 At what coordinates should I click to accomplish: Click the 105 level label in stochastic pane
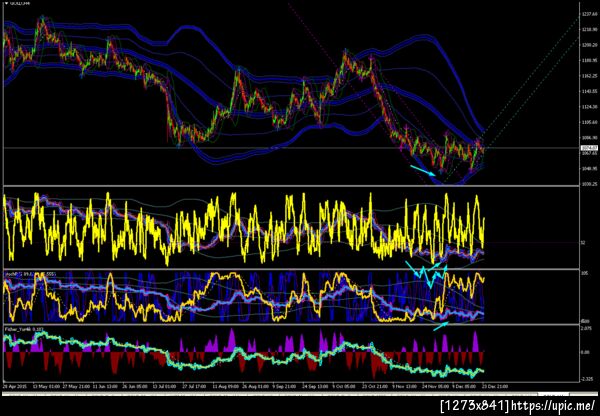click(x=585, y=274)
